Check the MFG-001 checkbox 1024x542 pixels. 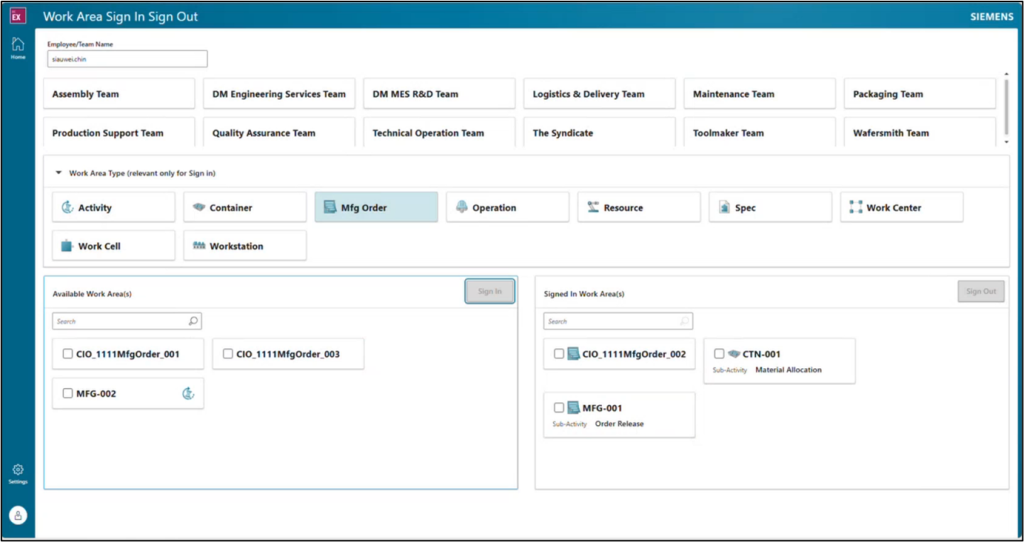pyautogui.click(x=558, y=408)
